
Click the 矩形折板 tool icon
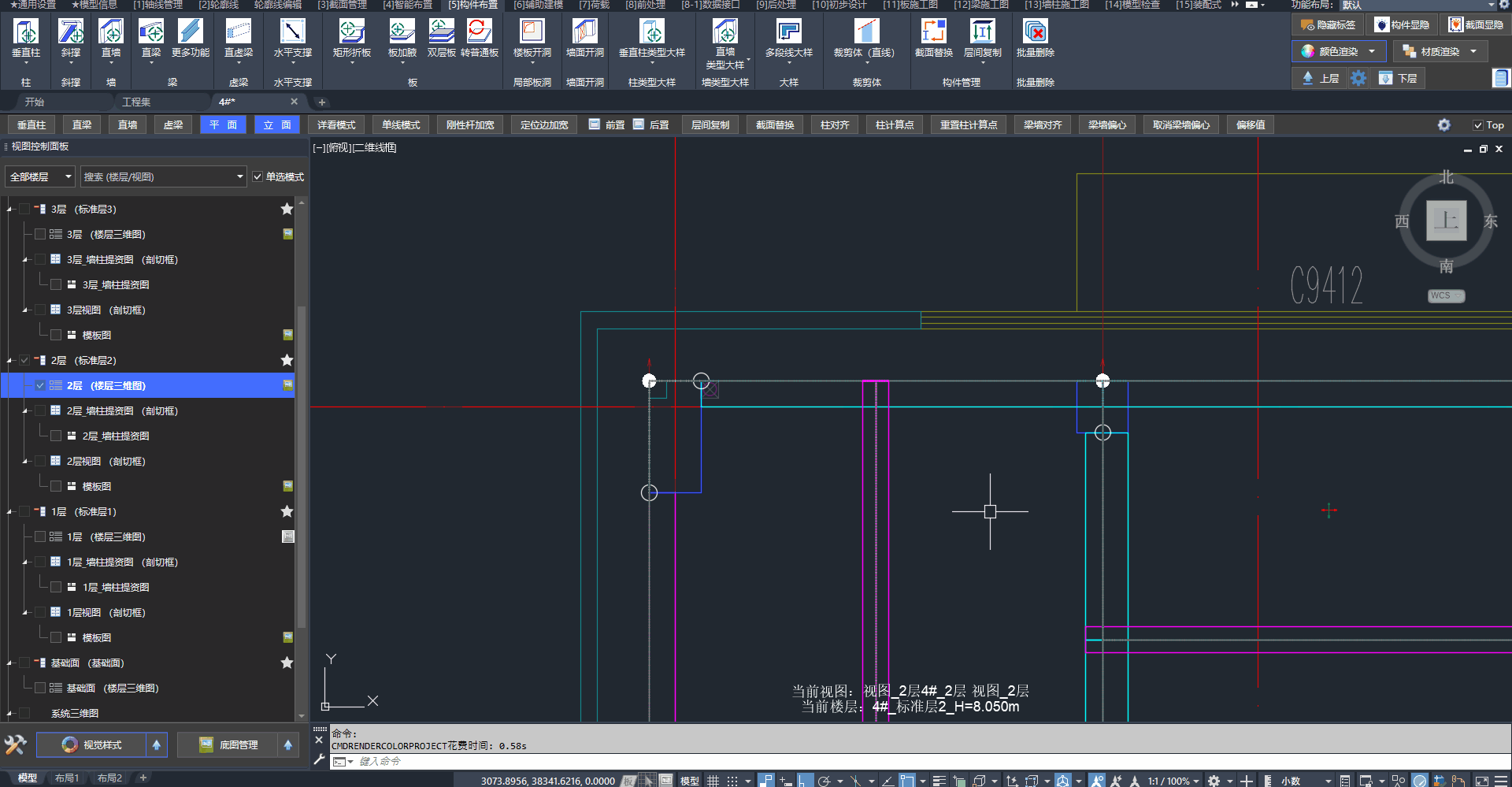click(351, 32)
